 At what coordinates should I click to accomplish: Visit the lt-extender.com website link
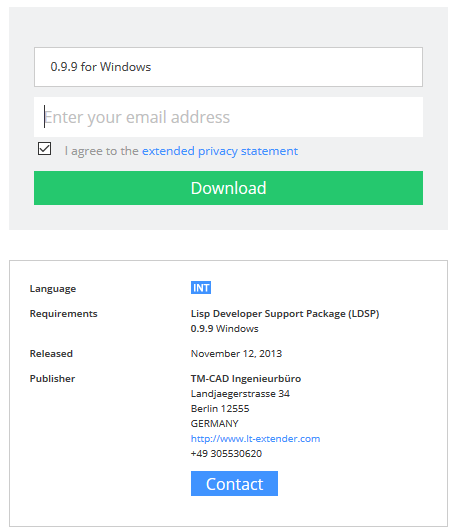255,439
